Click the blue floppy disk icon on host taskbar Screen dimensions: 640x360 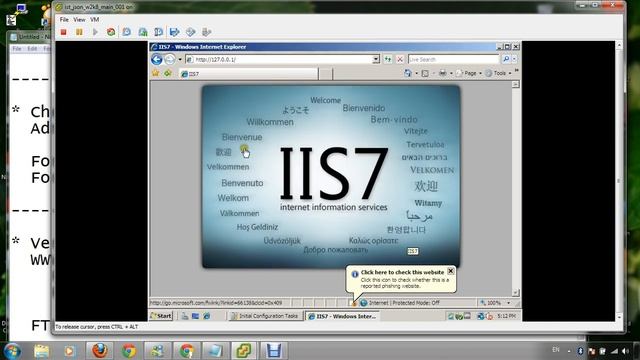[x=273, y=351]
